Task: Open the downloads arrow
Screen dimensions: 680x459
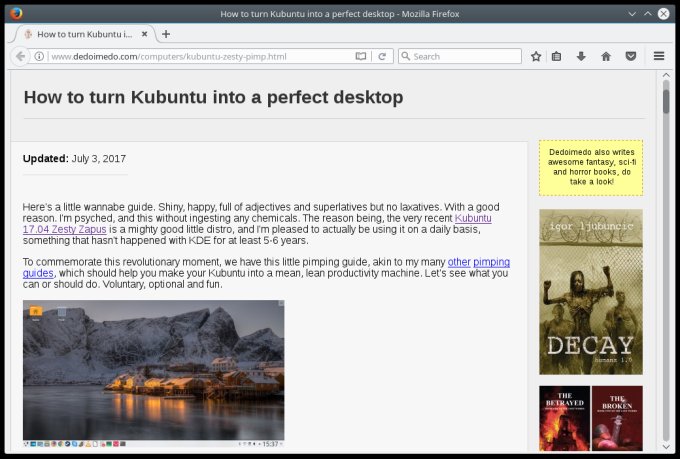Action: tap(581, 57)
